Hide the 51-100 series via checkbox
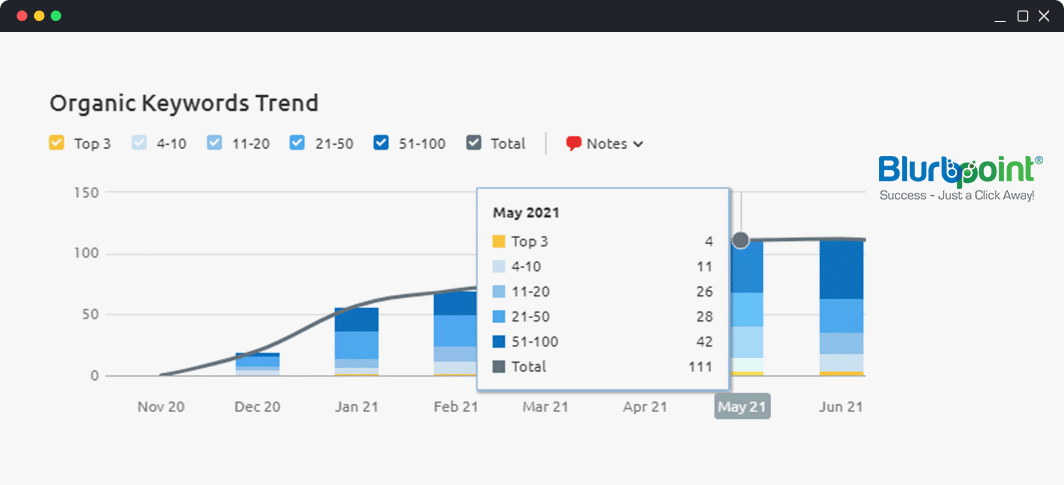This screenshot has height=485, width=1064. tap(381, 143)
